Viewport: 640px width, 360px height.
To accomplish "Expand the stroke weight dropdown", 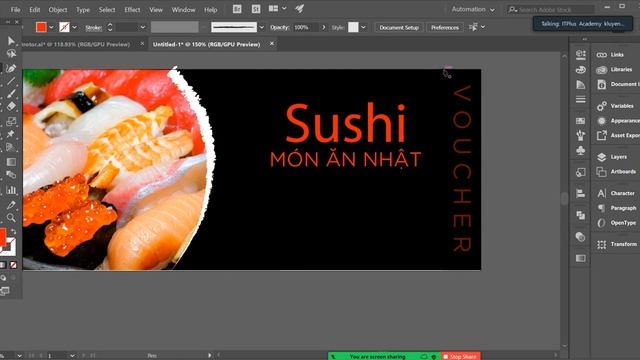I will point(142,27).
